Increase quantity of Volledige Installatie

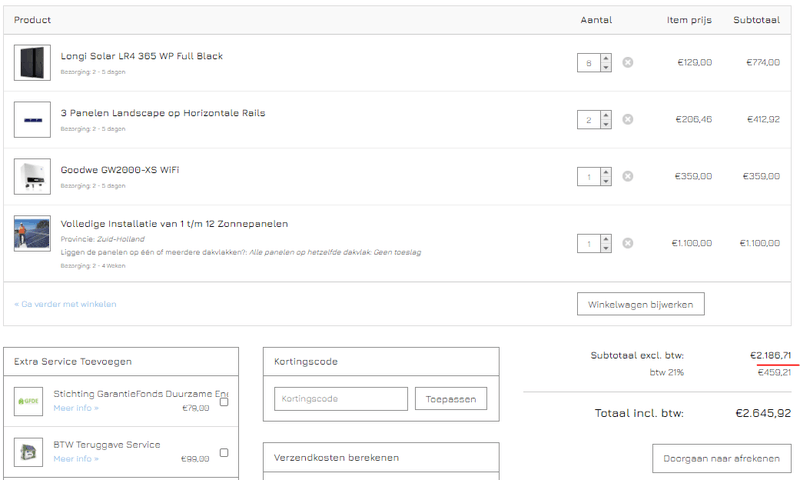coord(606,239)
